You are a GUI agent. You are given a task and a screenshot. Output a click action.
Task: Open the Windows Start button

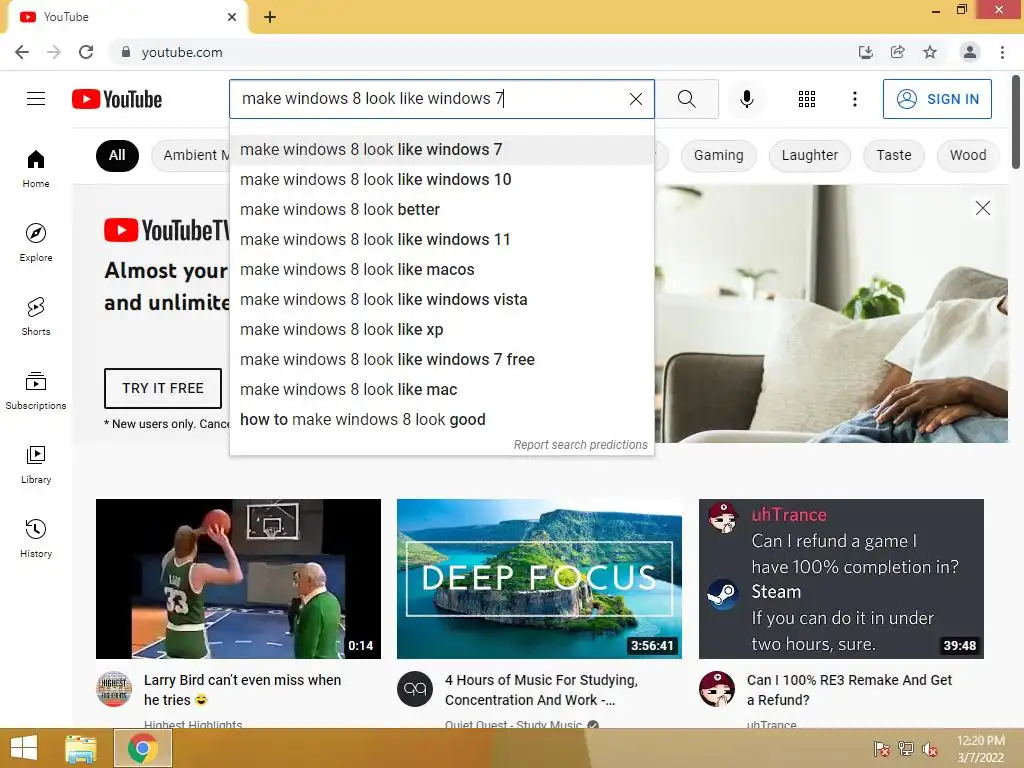pyautogui.click(x=24, y=748)
